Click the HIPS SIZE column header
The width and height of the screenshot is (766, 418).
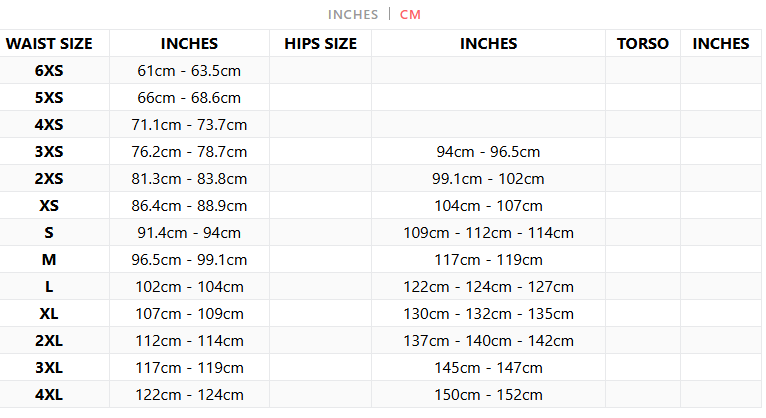pyautogui.click(x=320, y=44)
